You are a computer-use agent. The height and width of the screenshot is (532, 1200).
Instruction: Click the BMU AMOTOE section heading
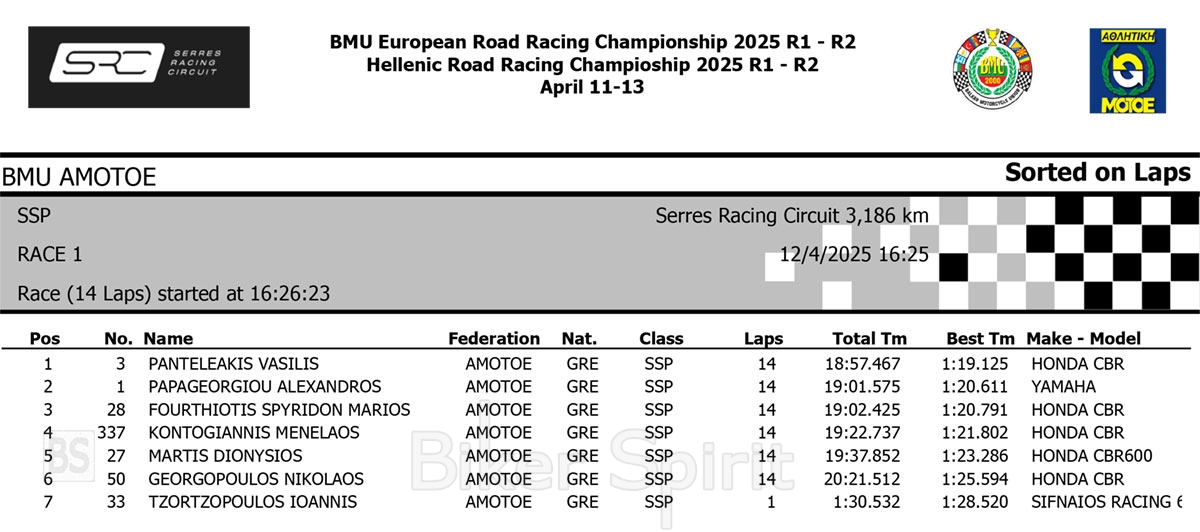click(79, 178)
